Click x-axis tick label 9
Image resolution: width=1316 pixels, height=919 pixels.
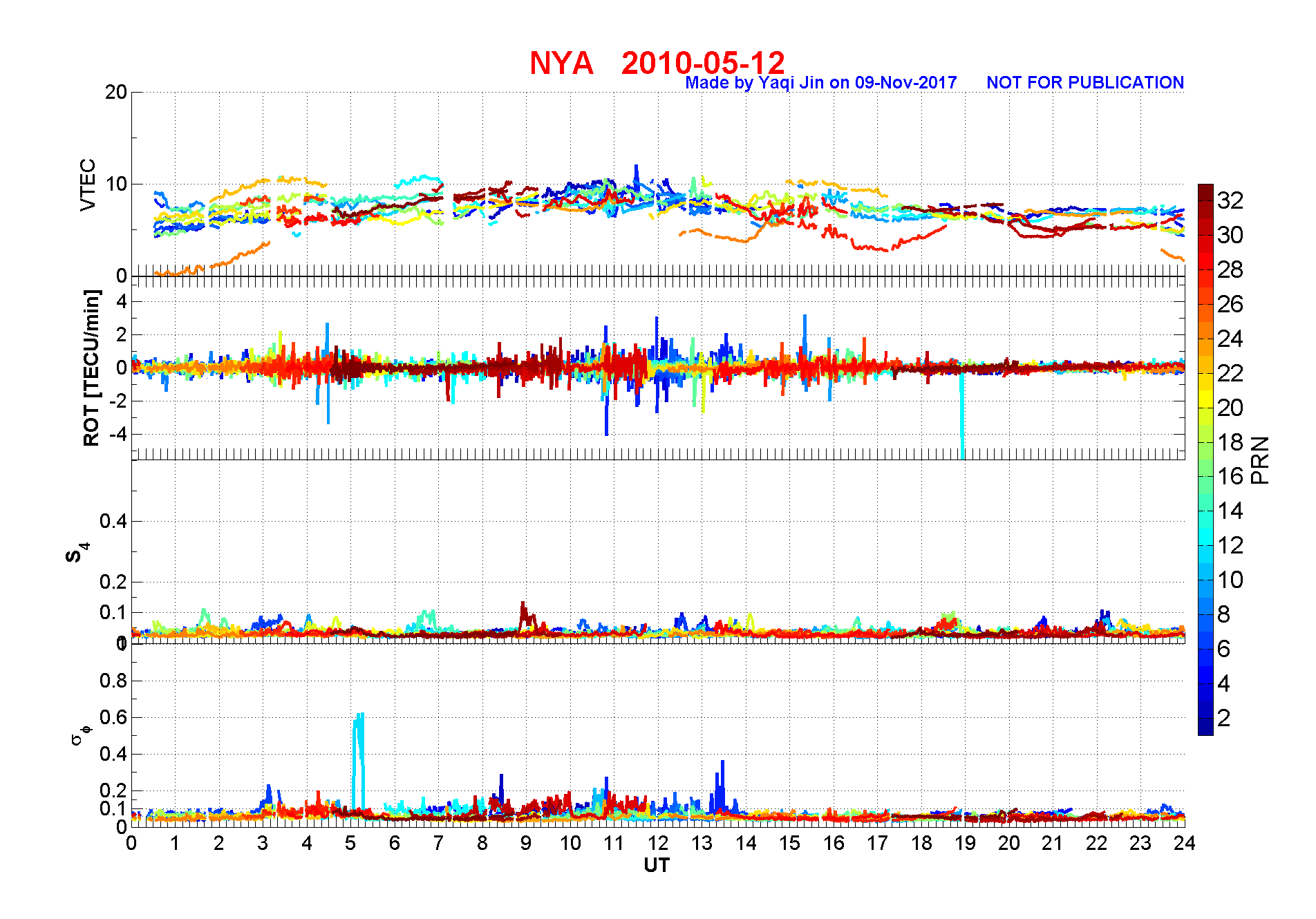[526, 843]
